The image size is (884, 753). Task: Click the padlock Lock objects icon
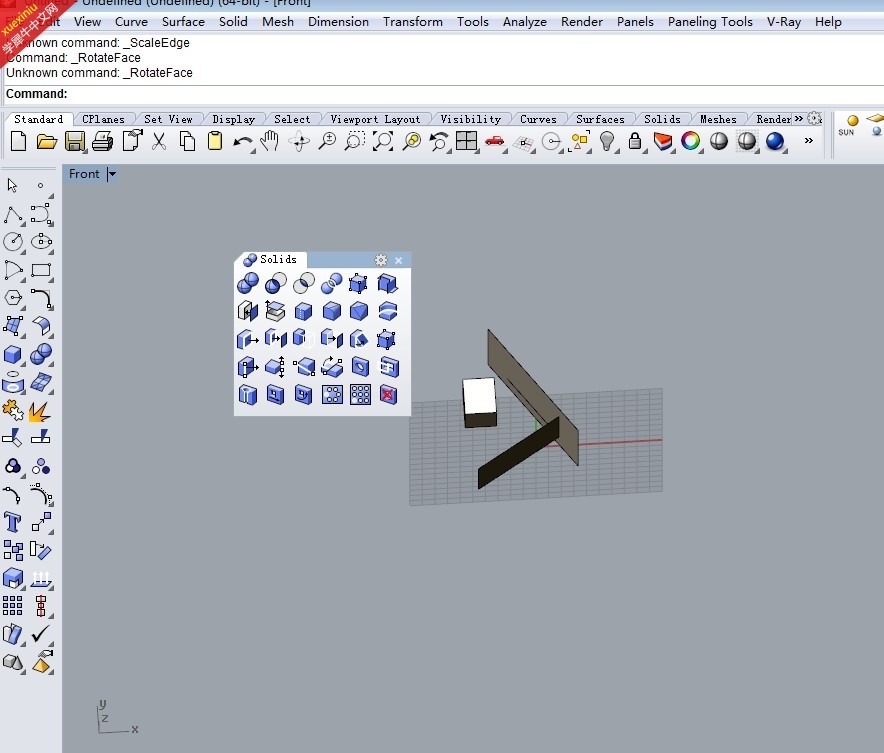(x=635, y=141)
